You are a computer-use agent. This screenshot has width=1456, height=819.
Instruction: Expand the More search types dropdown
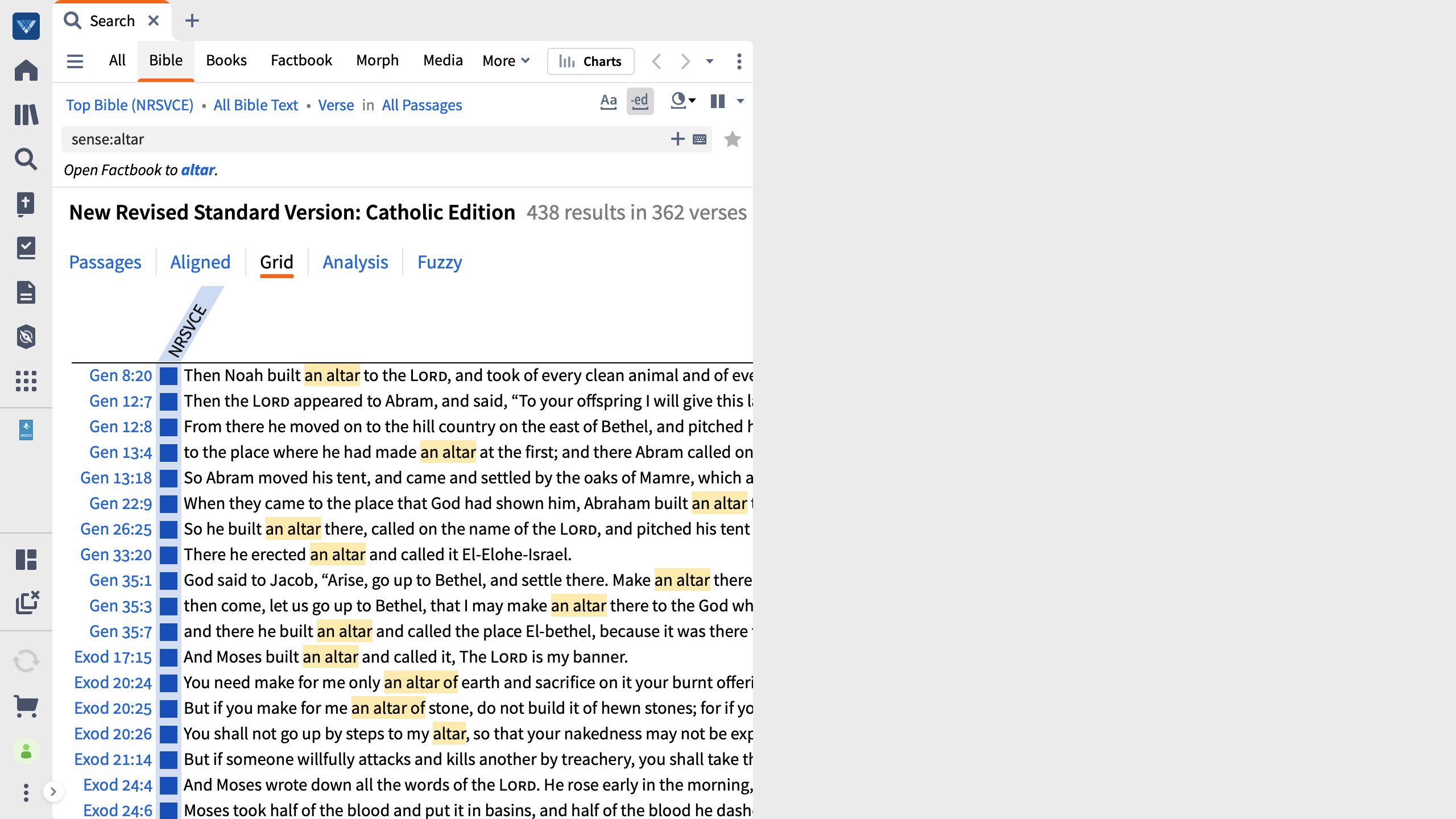[506, 60]
